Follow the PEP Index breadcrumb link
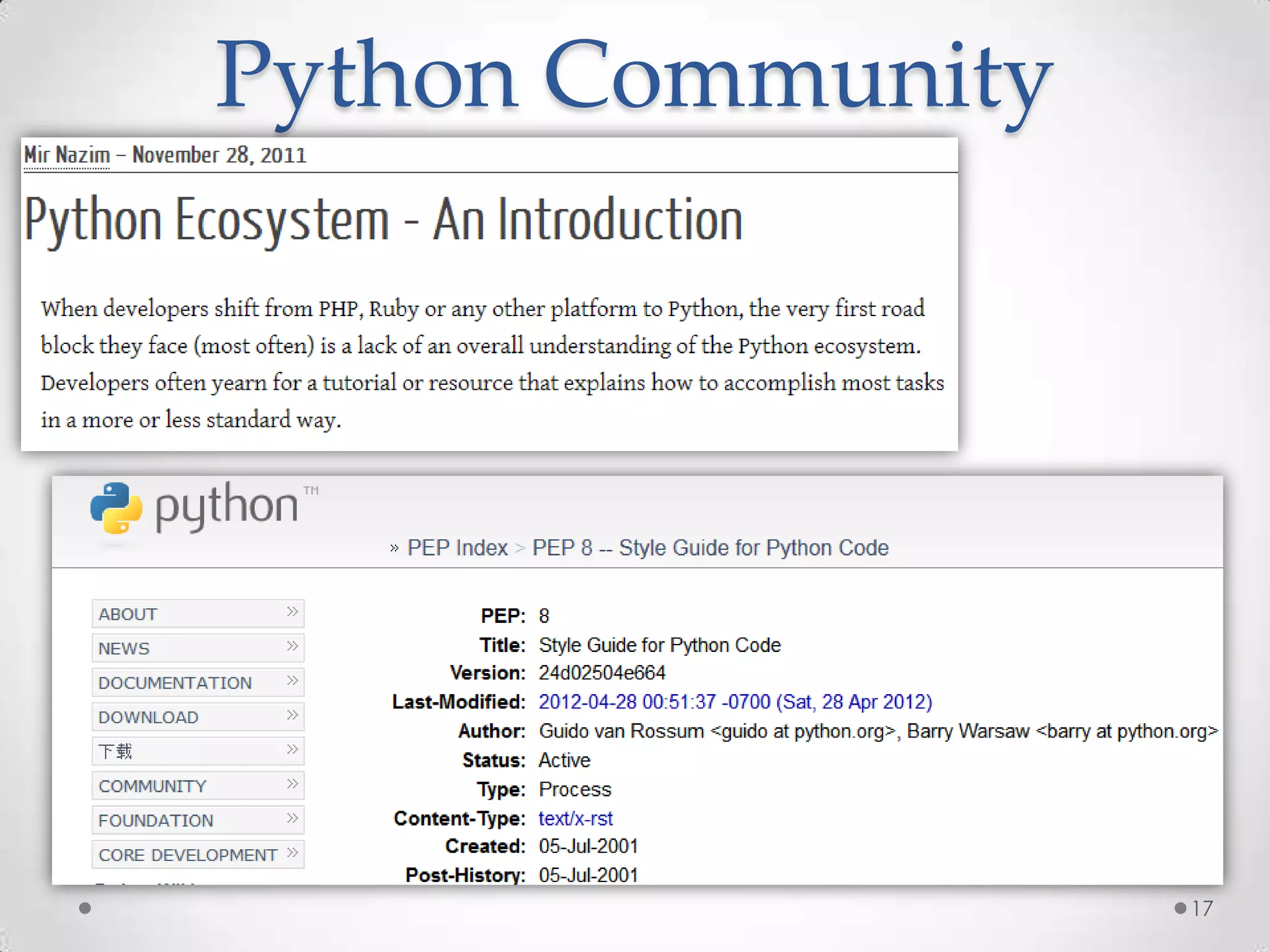The width and height of the screenshot is (1270, 952). (x=457, y=548)
